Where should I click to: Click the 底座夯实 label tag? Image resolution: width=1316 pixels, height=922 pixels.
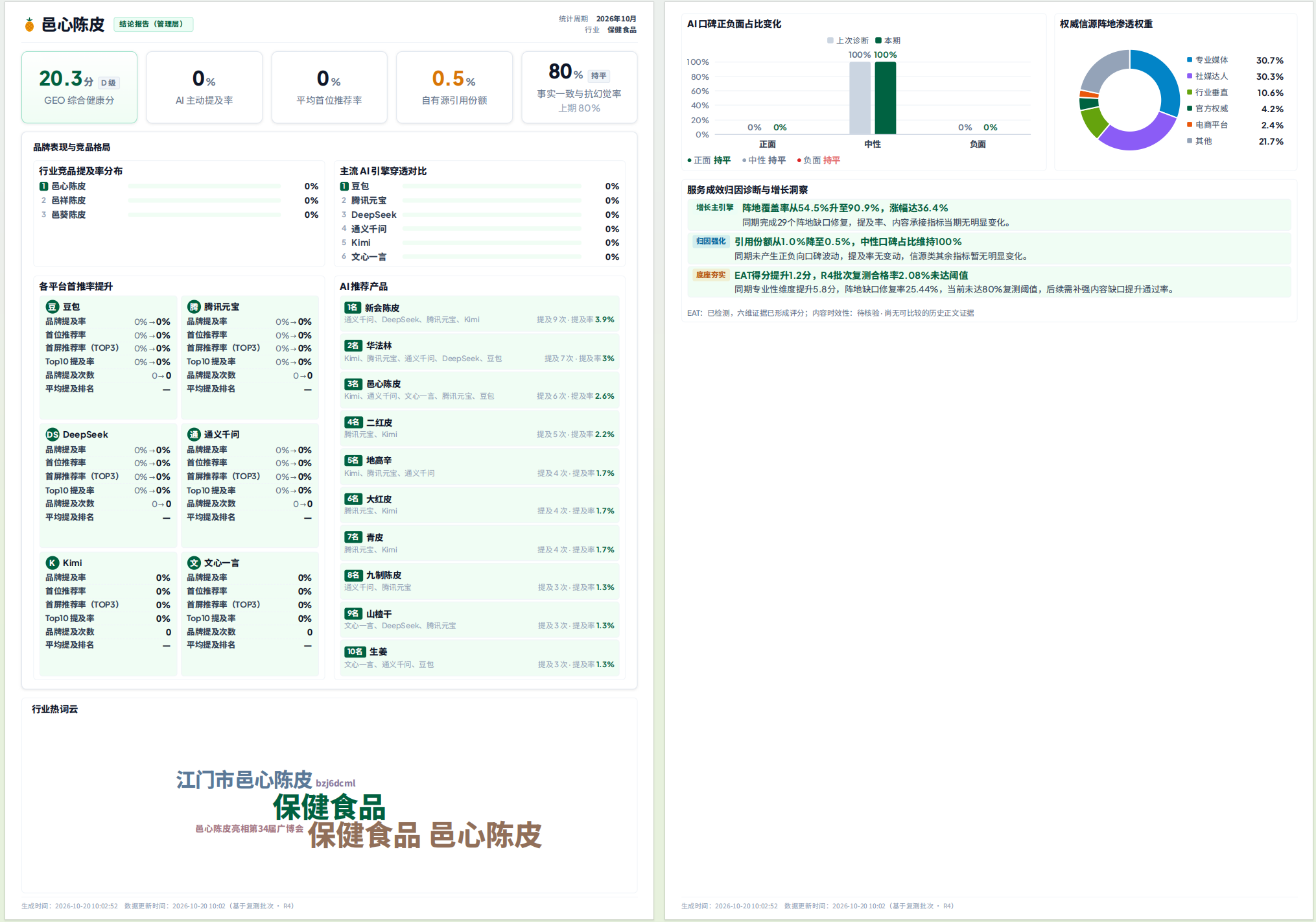[711, 275]
